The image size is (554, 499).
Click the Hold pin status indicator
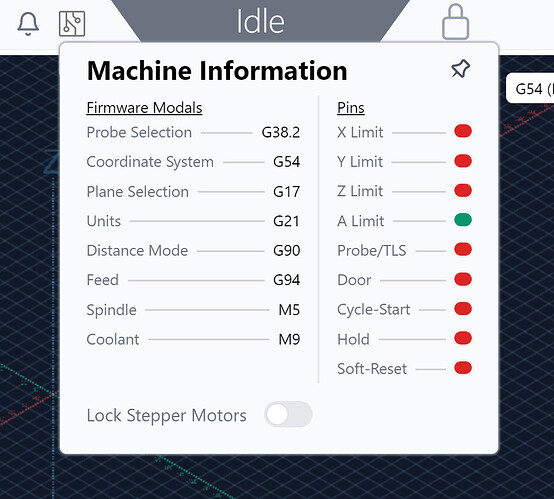pyautogui.click(x=463, y=338)
